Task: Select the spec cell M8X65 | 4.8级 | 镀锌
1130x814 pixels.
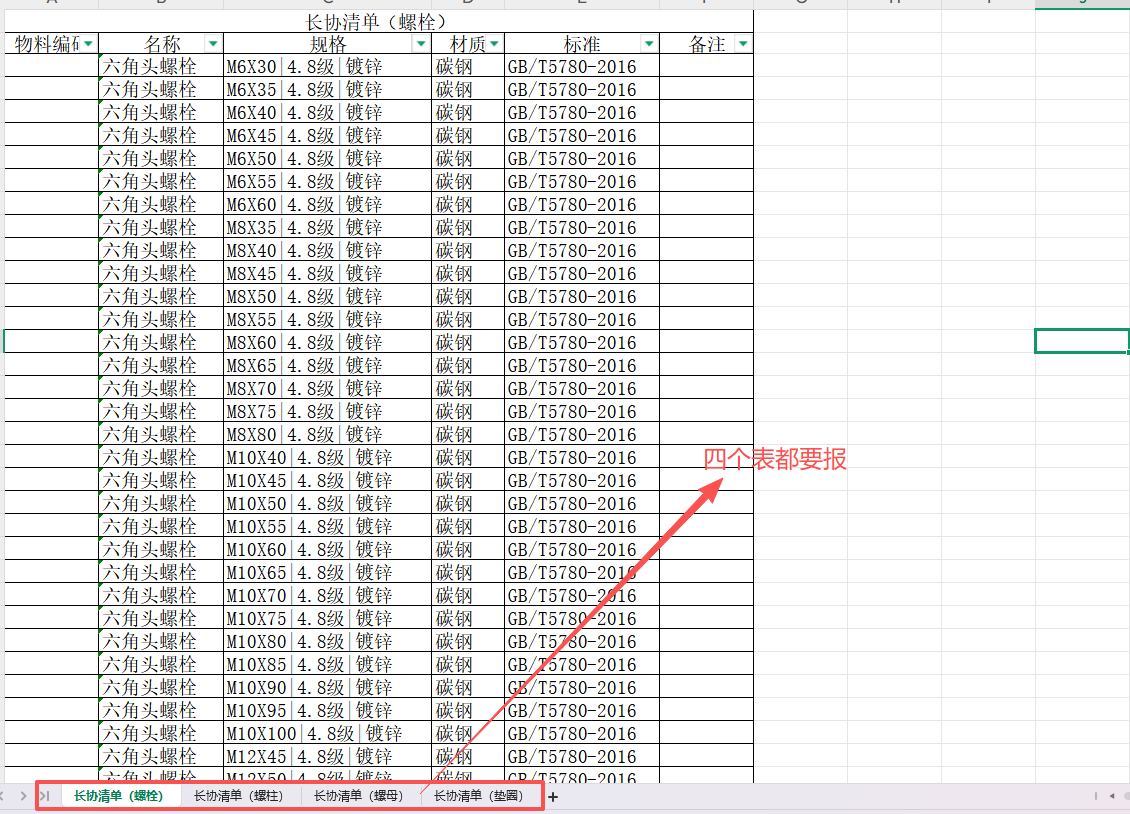Action: click(x=327, y=365)
